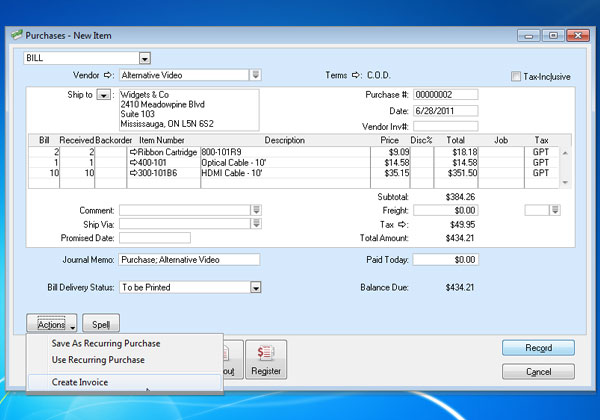Open the BILL type dropdown
Screen dimensions: 600x420
coord(145,58)
